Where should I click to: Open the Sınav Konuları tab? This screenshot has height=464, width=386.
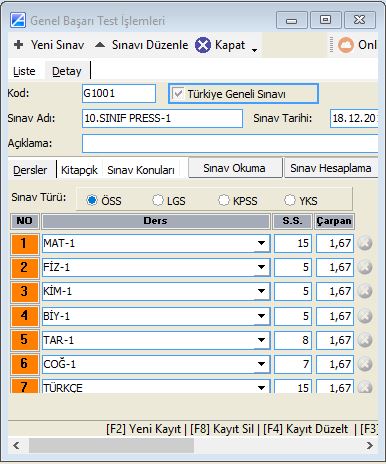point(141,170)
